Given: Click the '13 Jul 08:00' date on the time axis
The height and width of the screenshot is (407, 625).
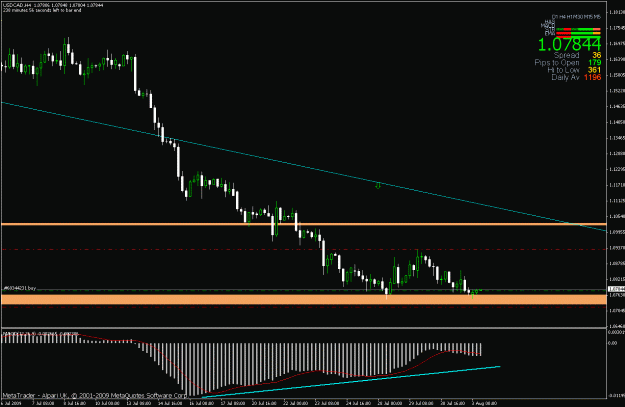Looking at the screenshot, I should [139, 403].
